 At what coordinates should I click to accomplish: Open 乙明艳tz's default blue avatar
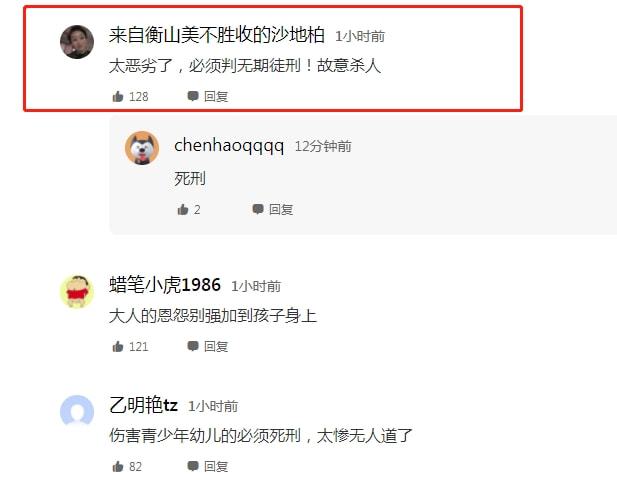[x=77, y=412]
